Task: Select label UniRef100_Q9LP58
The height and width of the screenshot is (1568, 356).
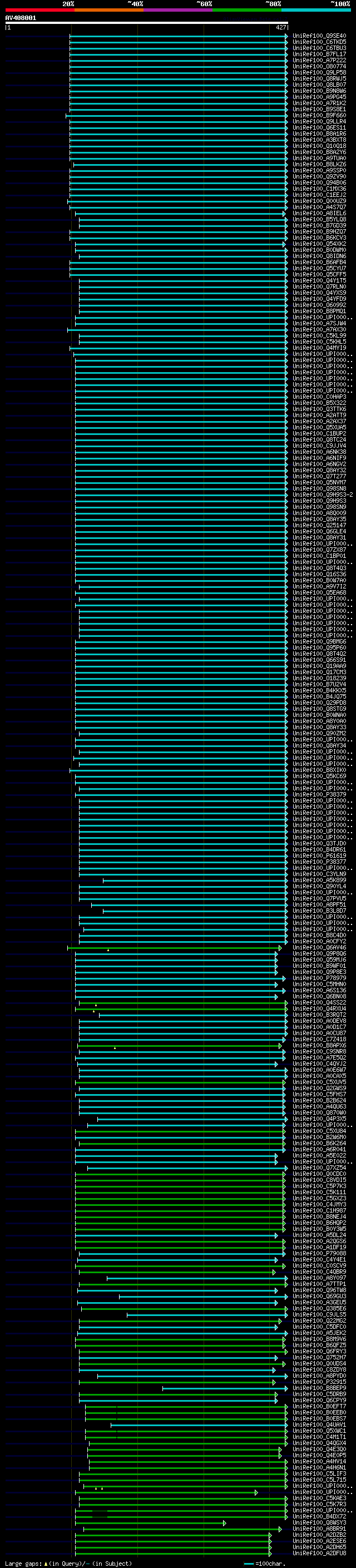Action: 319,72
